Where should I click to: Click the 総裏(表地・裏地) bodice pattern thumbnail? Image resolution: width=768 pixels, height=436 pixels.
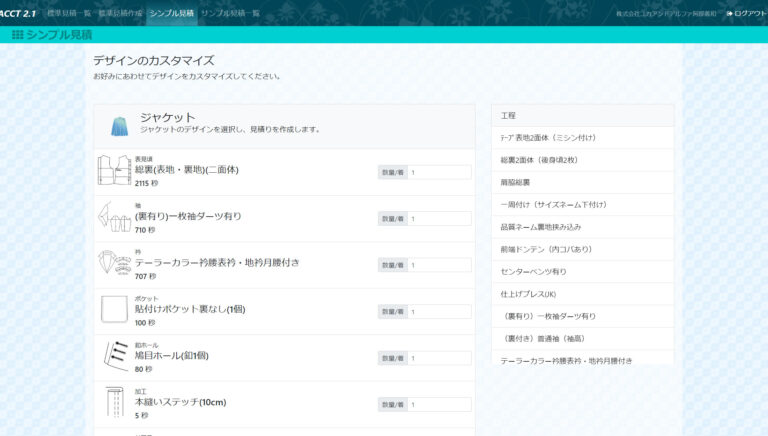pyautogui.click(x=114, y=170)
